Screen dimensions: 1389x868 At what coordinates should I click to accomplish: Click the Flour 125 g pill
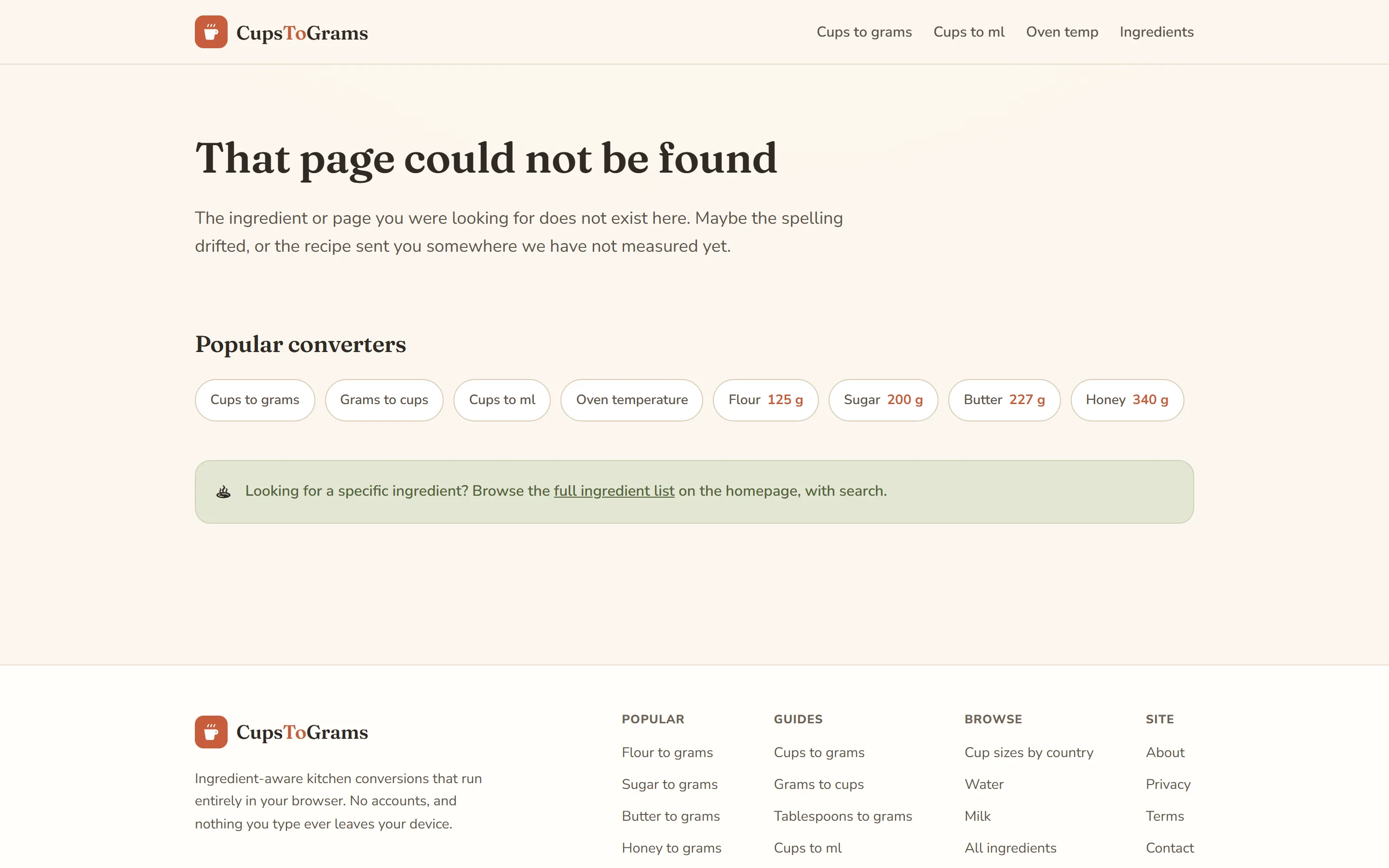[x=765, y=400]
